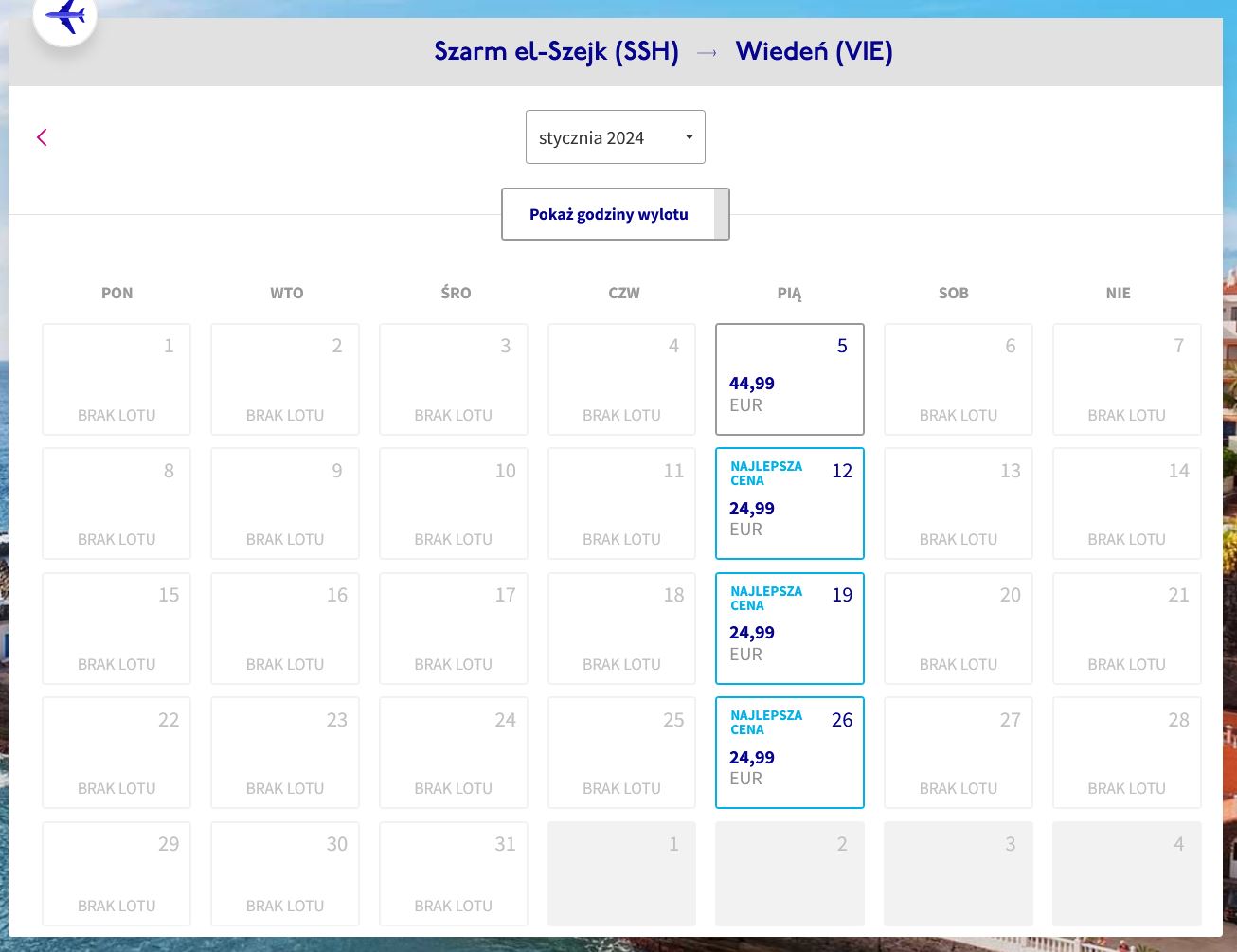Toggle Pokaż godziny wylotu switch
The width and height of the screenshot is (1237, 952).
[616, 214]
